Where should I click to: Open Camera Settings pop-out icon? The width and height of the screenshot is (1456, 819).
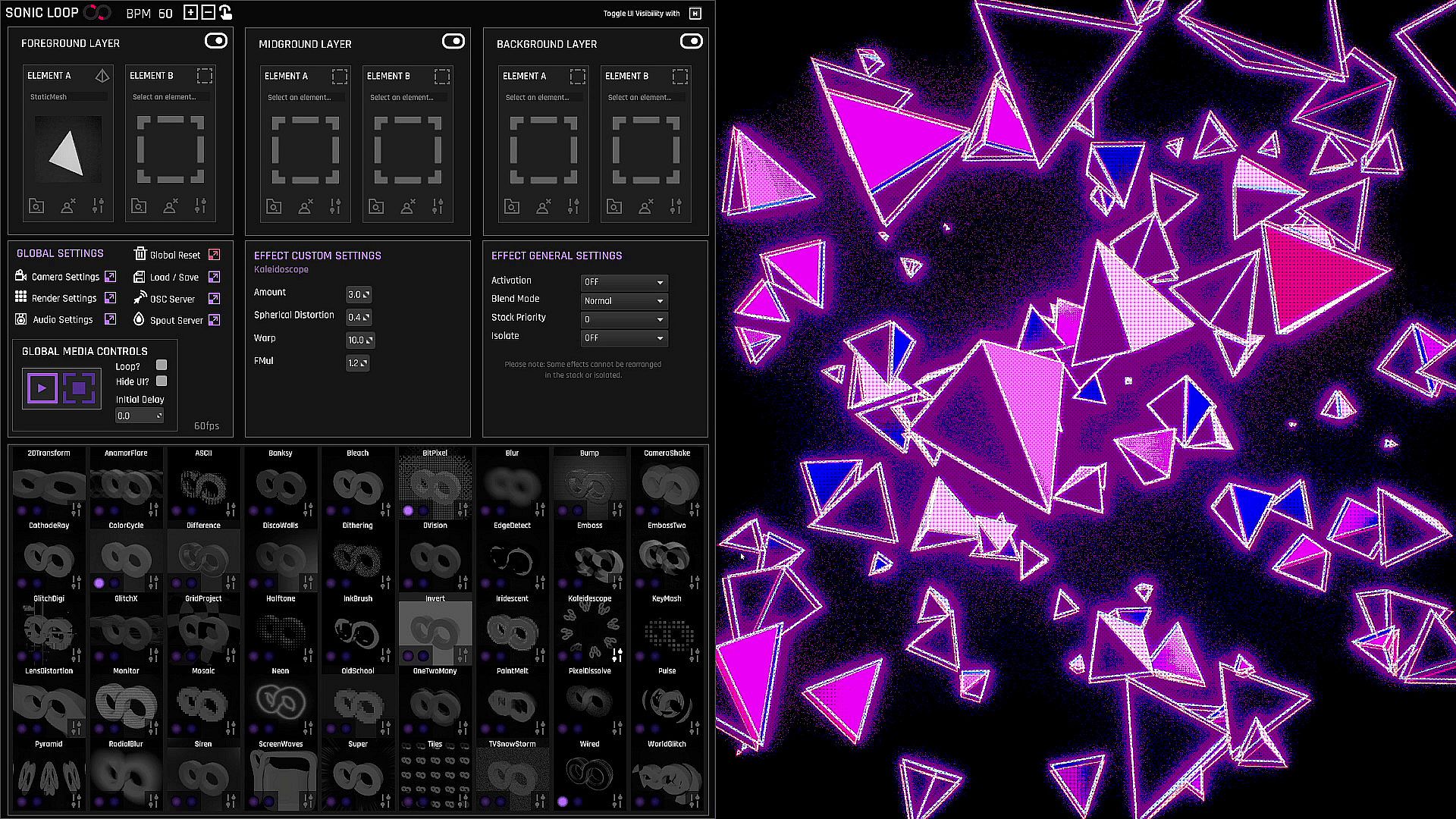111,277
